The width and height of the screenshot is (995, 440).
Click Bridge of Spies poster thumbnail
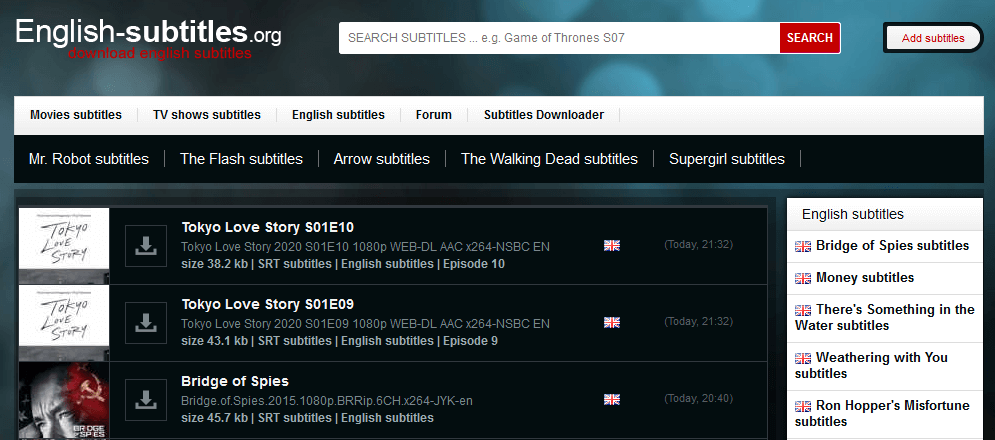coord(64,400)
